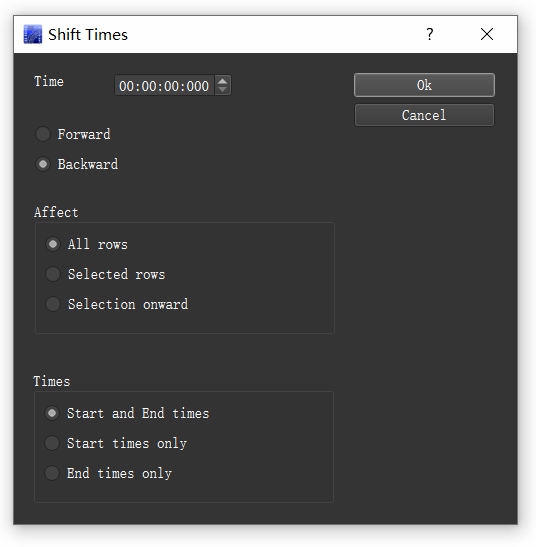Increase time with the up spinner arrow
Screen dimensions: 536x547
tap(222, 81)
